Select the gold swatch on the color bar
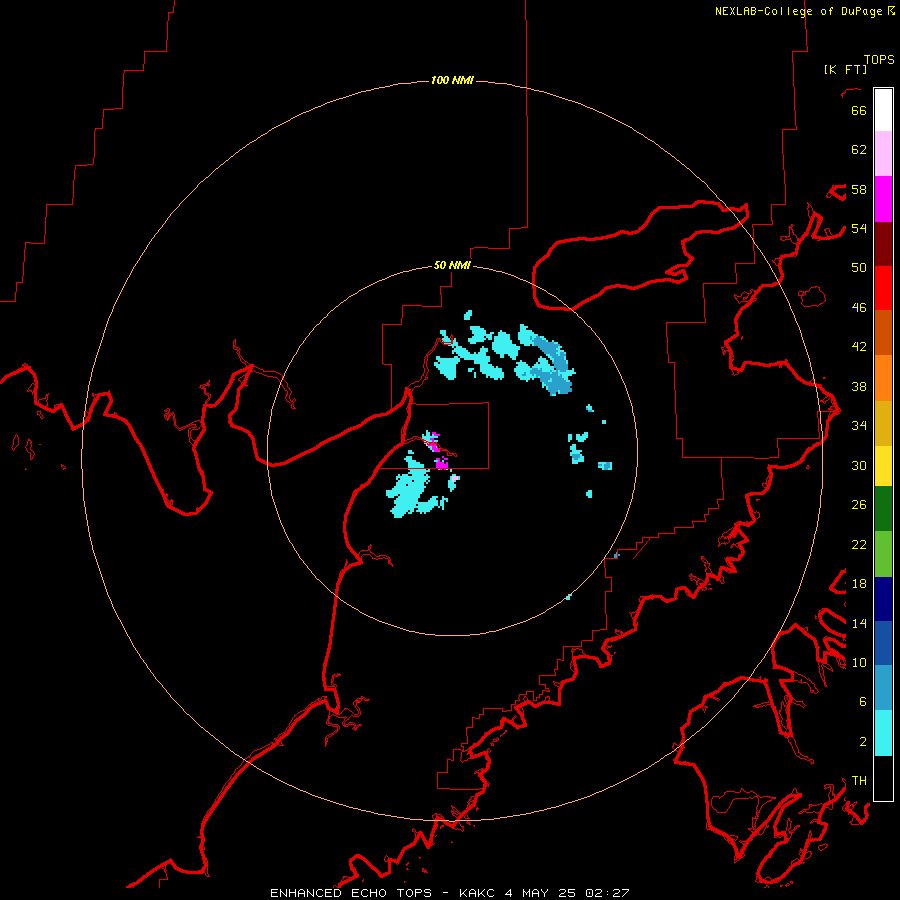Image resolution: width=900 pixels, height=900 pixels. [x=883, y=423]
